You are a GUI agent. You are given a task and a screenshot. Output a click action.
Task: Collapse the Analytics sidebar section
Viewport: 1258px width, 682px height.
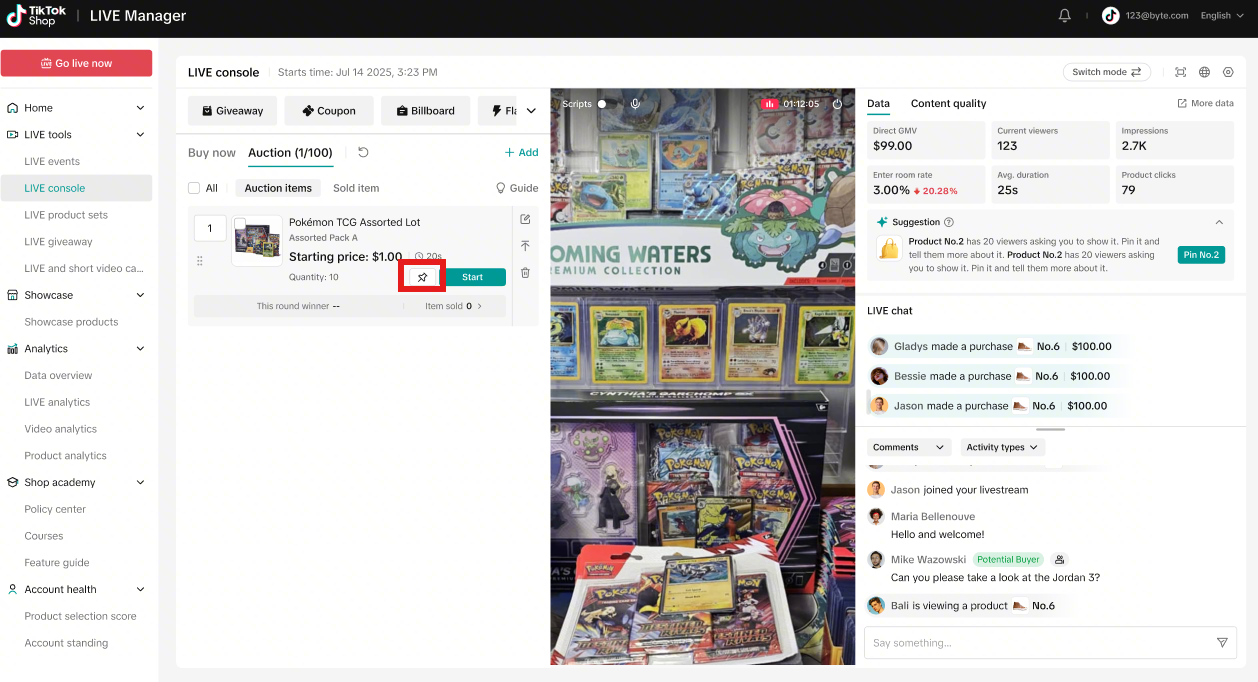[140, 349]
